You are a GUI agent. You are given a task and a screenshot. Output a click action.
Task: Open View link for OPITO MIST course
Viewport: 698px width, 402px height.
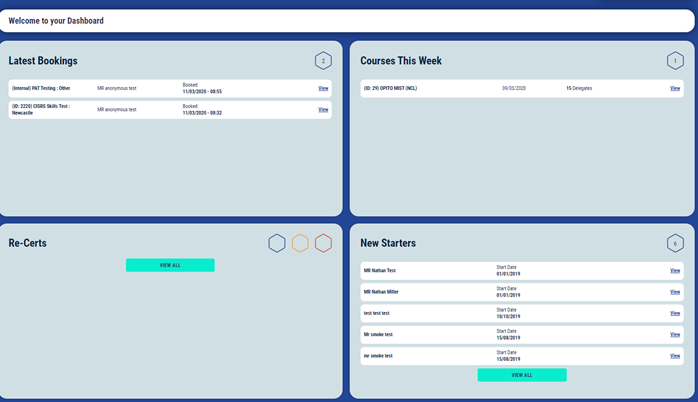click(675, 88)
